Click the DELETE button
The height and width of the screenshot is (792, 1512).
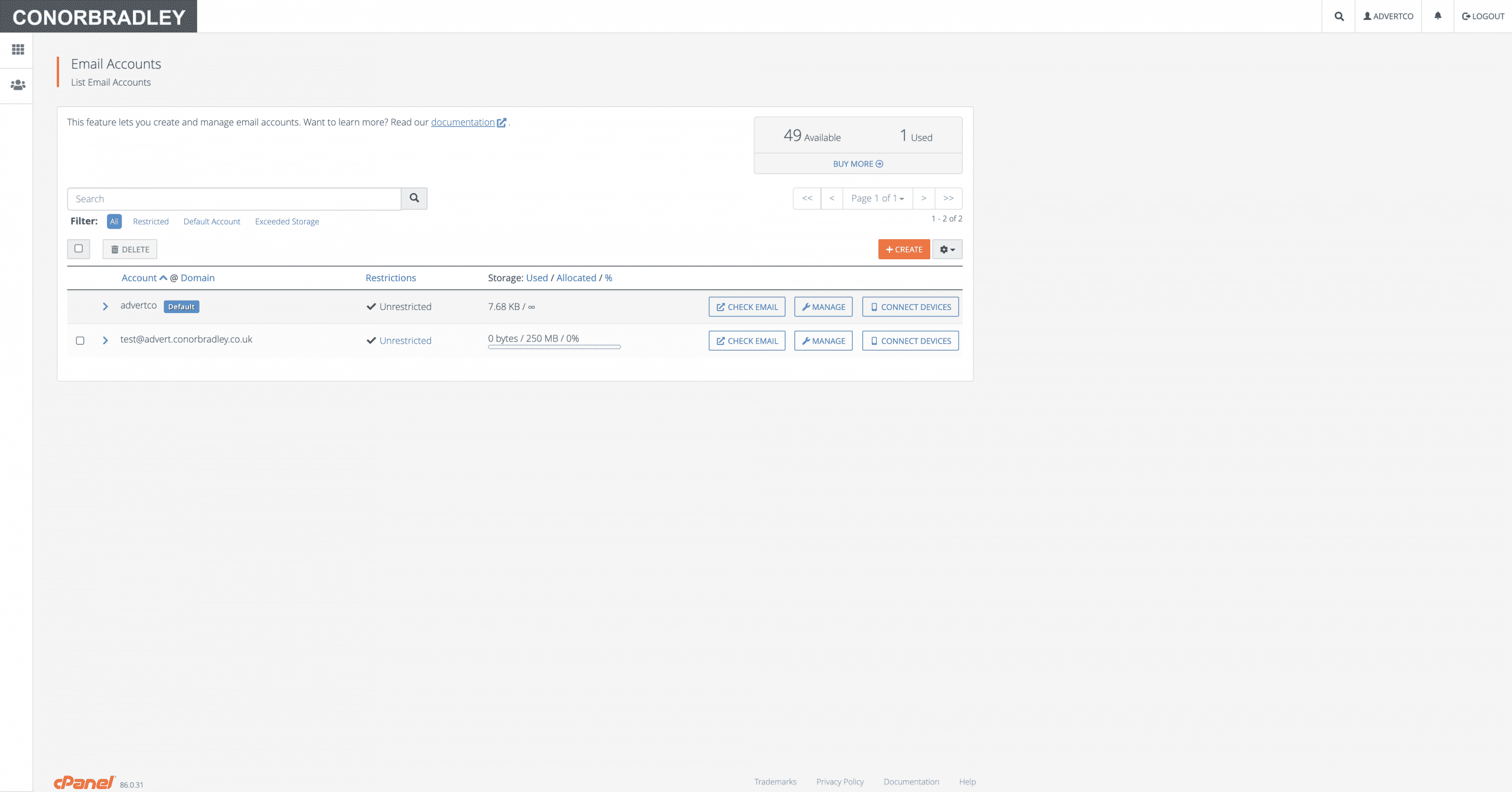click(130, 249)
